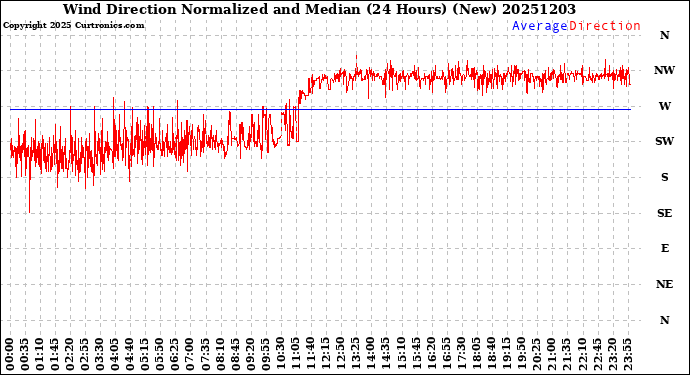Click the 23:20 time label
This screenshot has height=375, width=690.
click(612, 354)
